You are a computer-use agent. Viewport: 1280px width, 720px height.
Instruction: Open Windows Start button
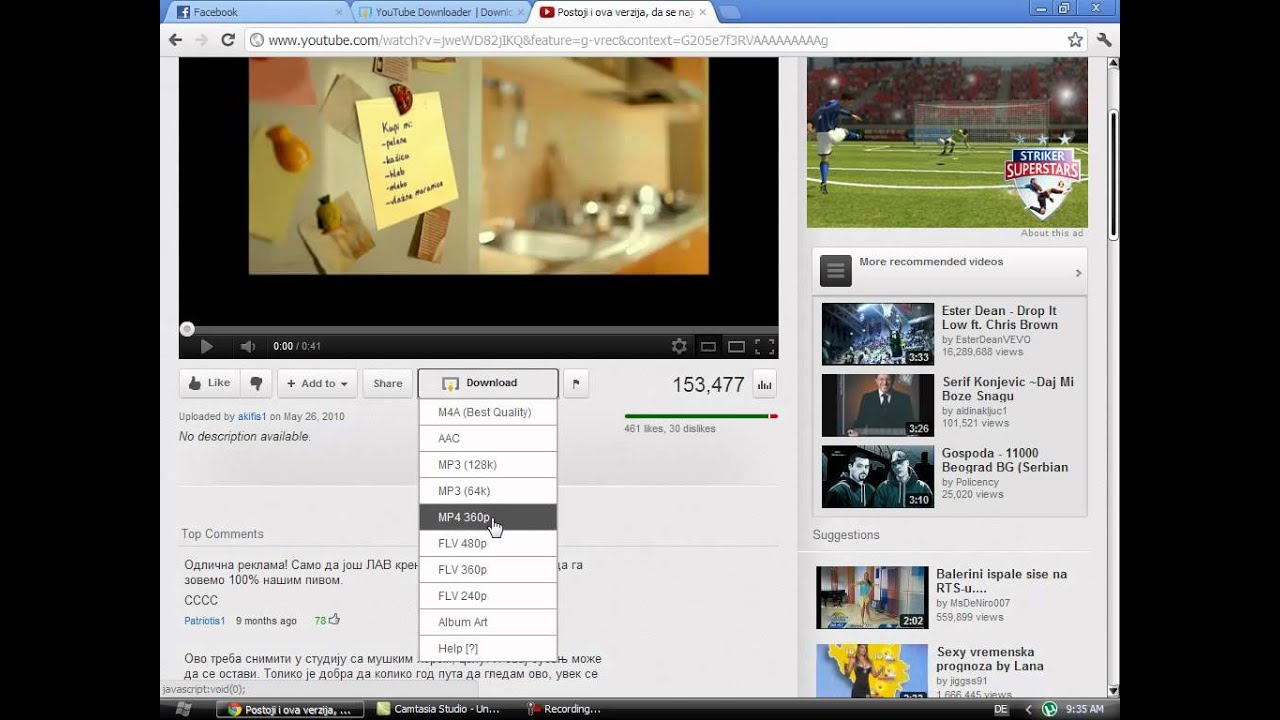[184, 708]
